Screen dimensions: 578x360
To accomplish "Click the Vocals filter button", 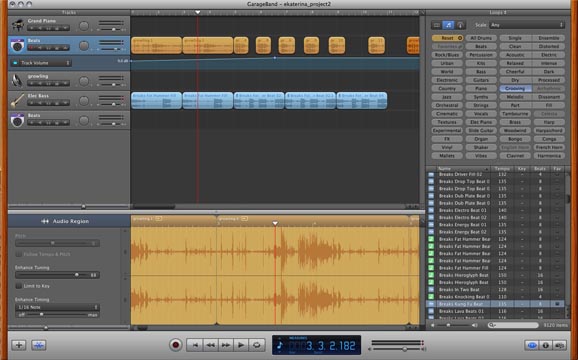I will [x=481, y=114].
